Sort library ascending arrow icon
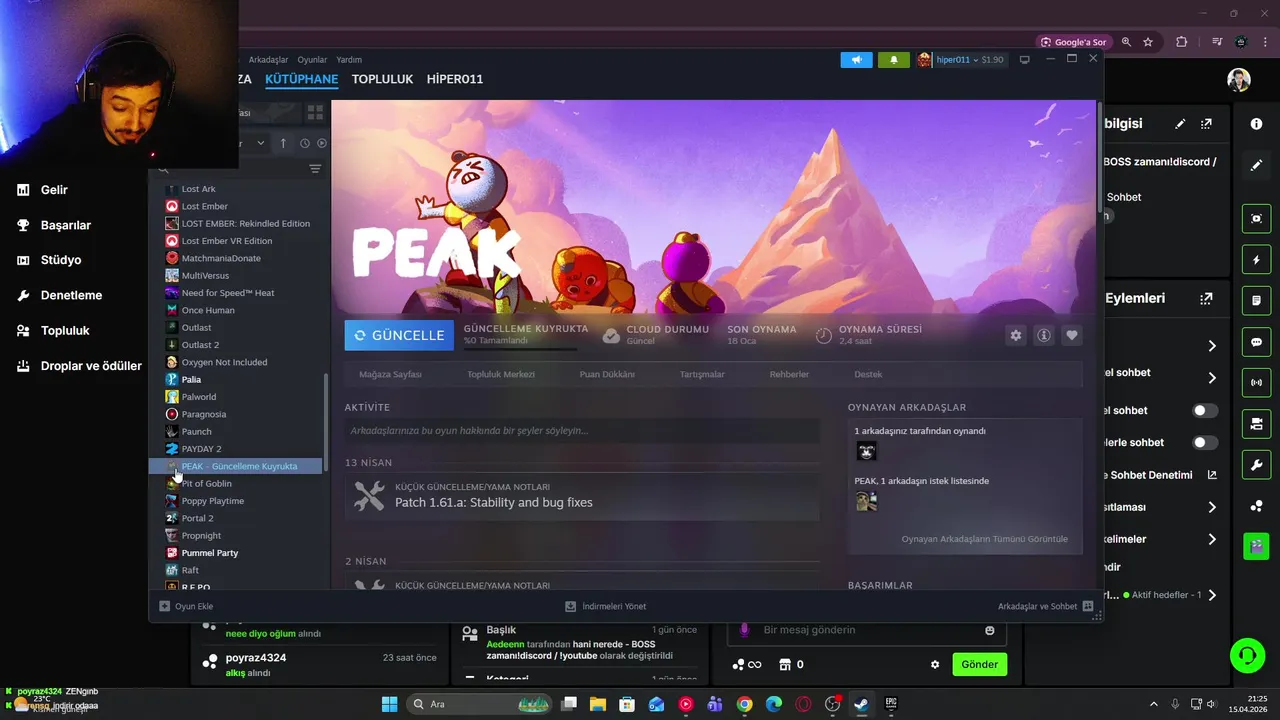This screenshot has width=1280, height=720. click(283, 143)
